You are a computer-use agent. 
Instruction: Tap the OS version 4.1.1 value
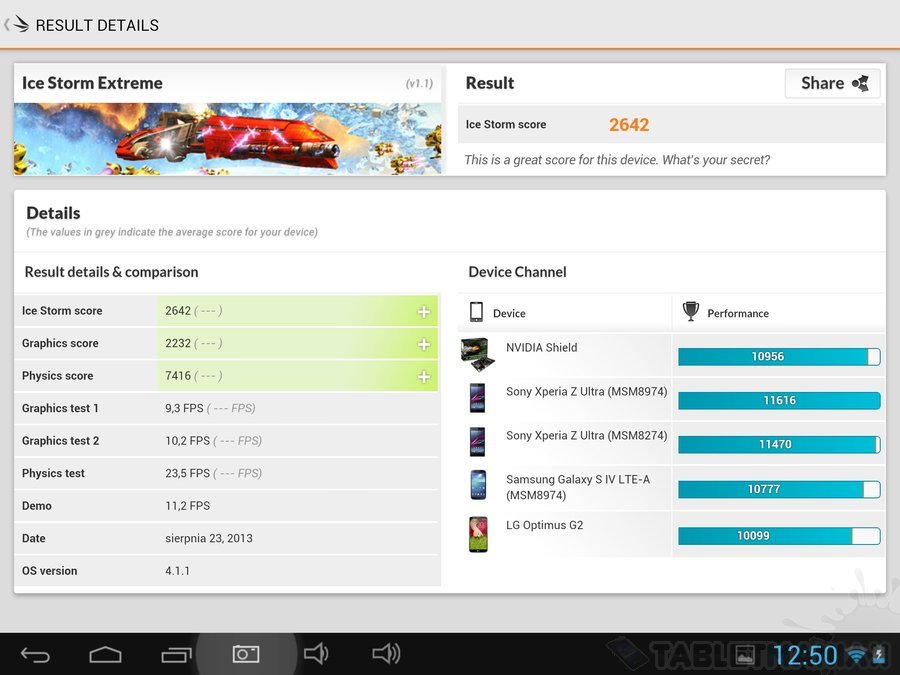[177, 571]
